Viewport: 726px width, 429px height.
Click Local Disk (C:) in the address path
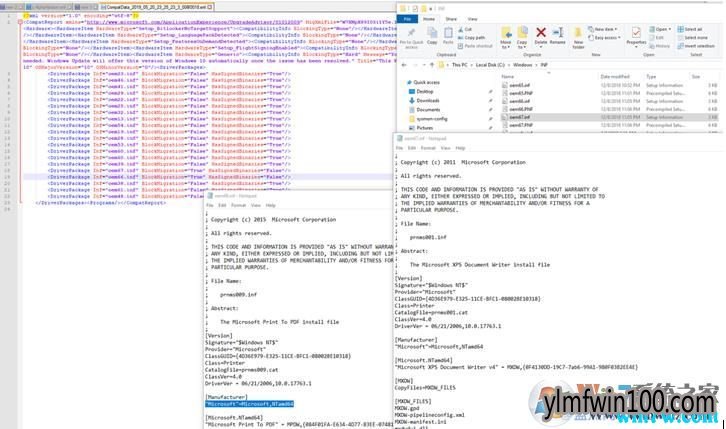(x=490, y=65)
